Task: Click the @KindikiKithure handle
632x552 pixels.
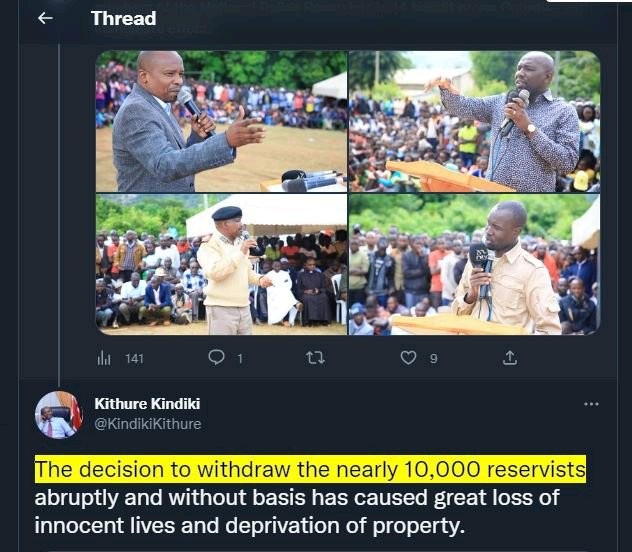Action: 148,424
